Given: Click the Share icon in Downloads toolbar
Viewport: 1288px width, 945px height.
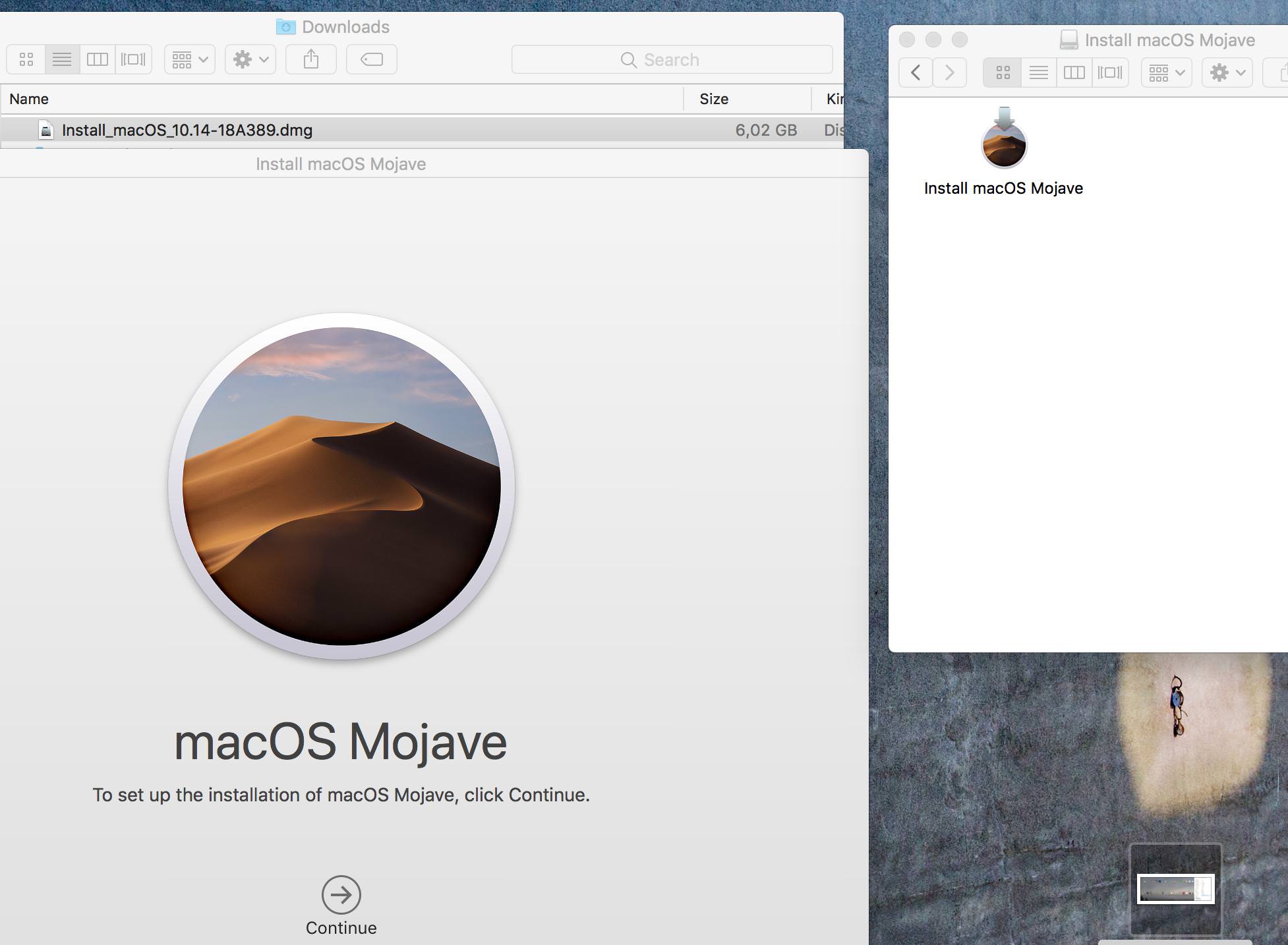Looking at the screenshot, I should [311, 60].
